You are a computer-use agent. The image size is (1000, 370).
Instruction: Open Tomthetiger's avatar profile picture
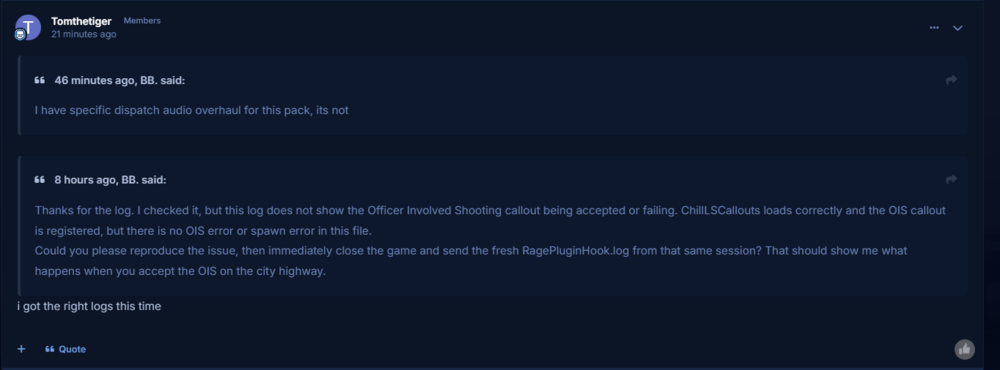(x=28, y=27)
